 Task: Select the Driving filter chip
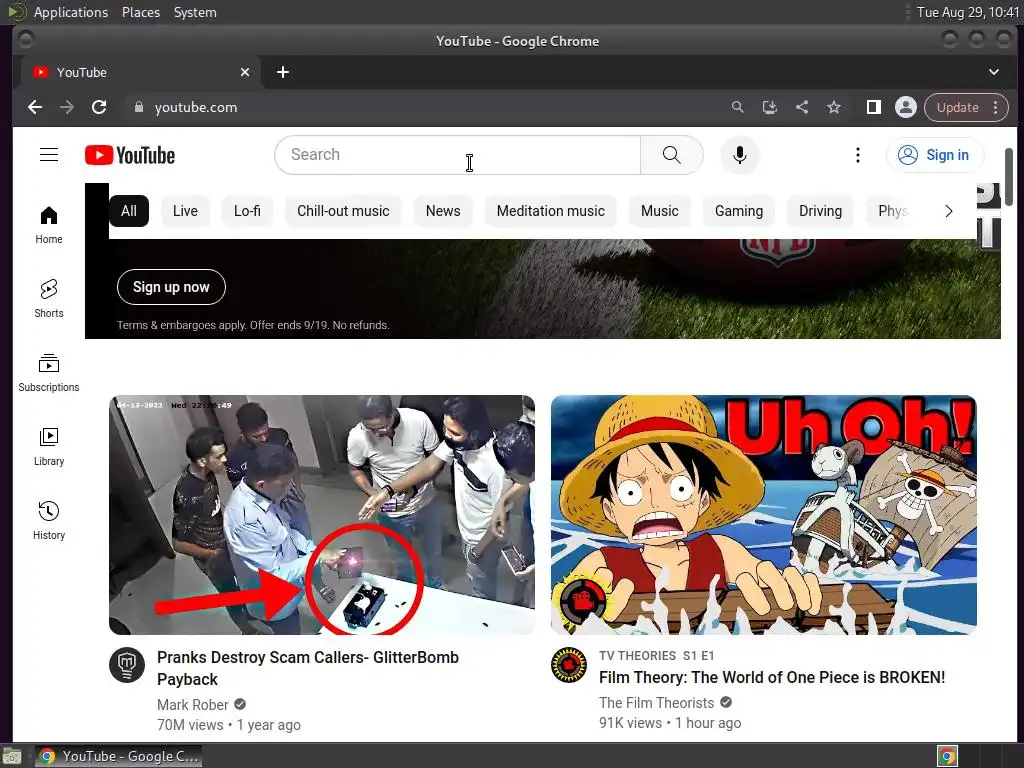click(x=820, y=211)
